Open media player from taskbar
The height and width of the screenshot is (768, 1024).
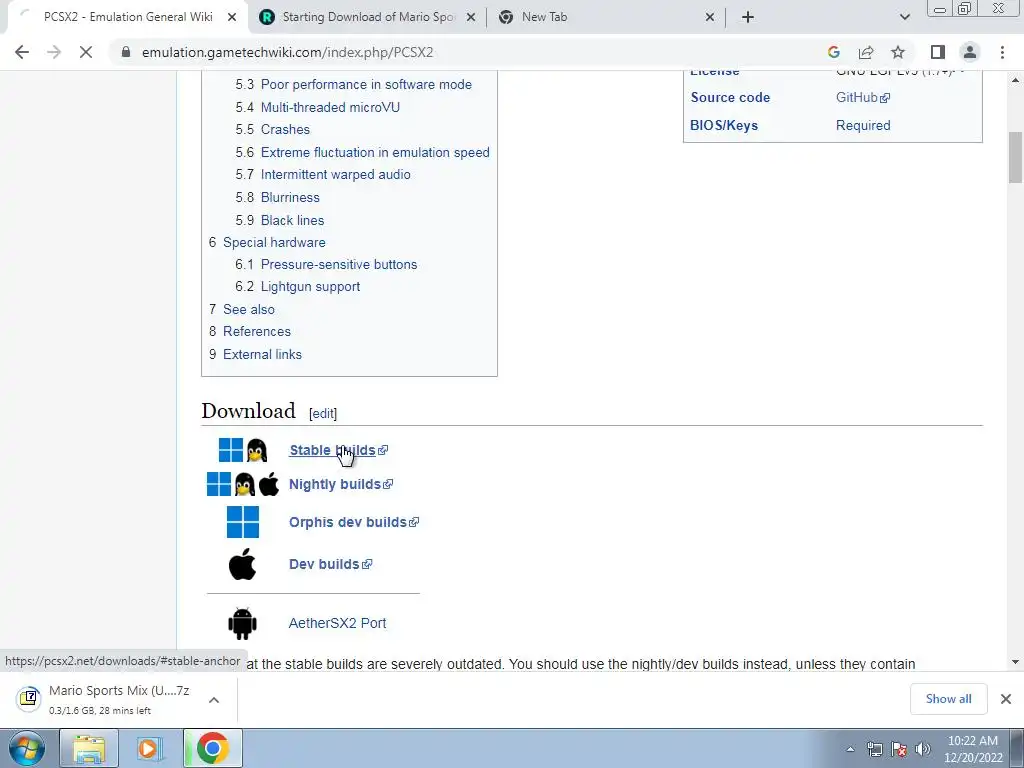[x=150, y=748]
